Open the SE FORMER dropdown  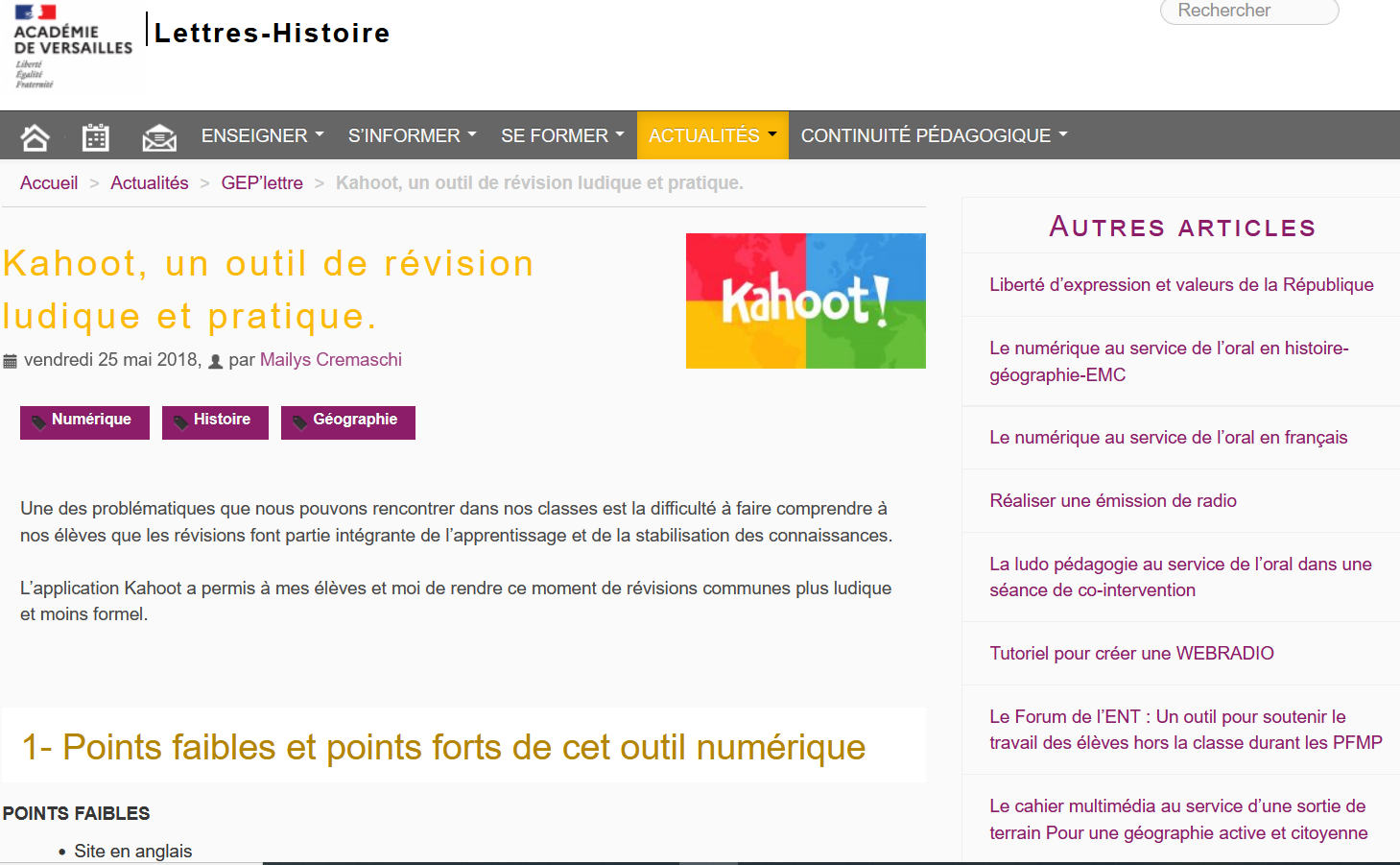click(561, 135)
